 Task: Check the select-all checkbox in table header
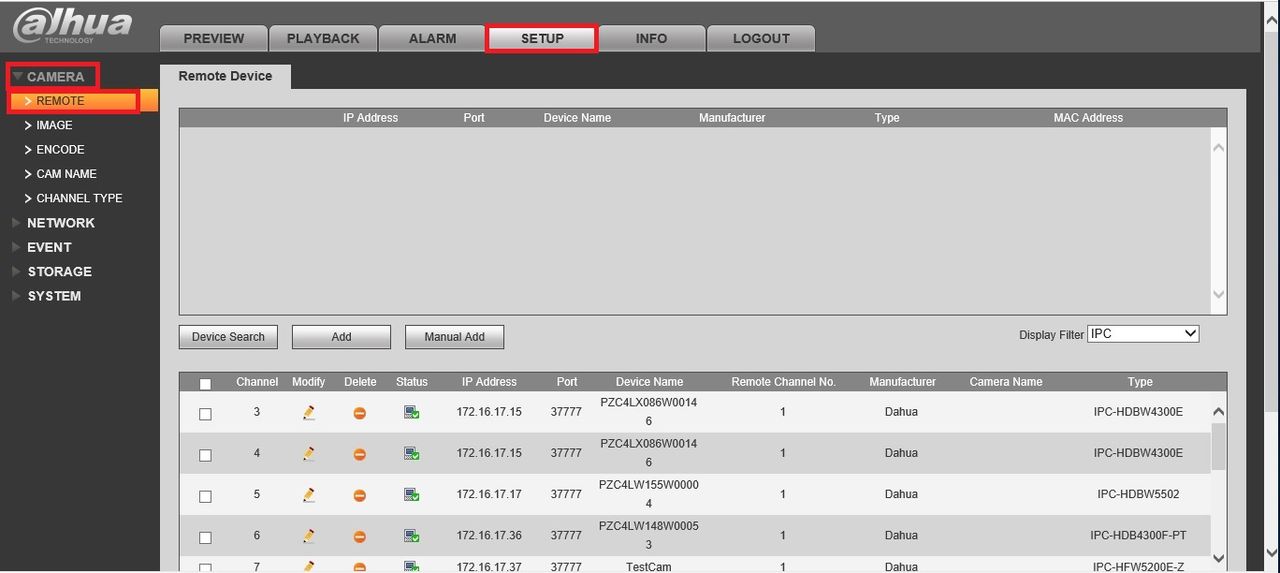pos(205,383)
